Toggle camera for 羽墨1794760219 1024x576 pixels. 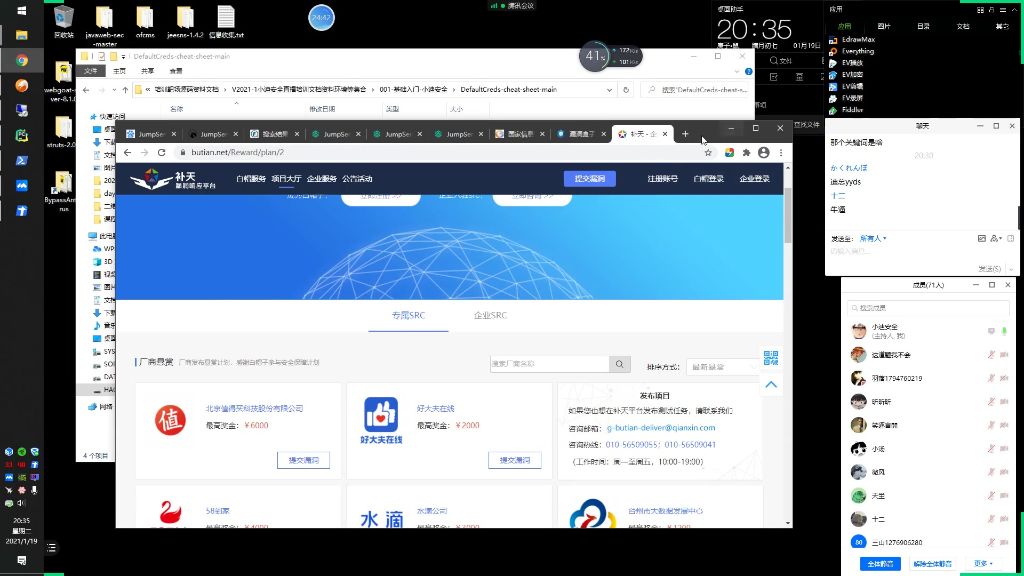1004,378
